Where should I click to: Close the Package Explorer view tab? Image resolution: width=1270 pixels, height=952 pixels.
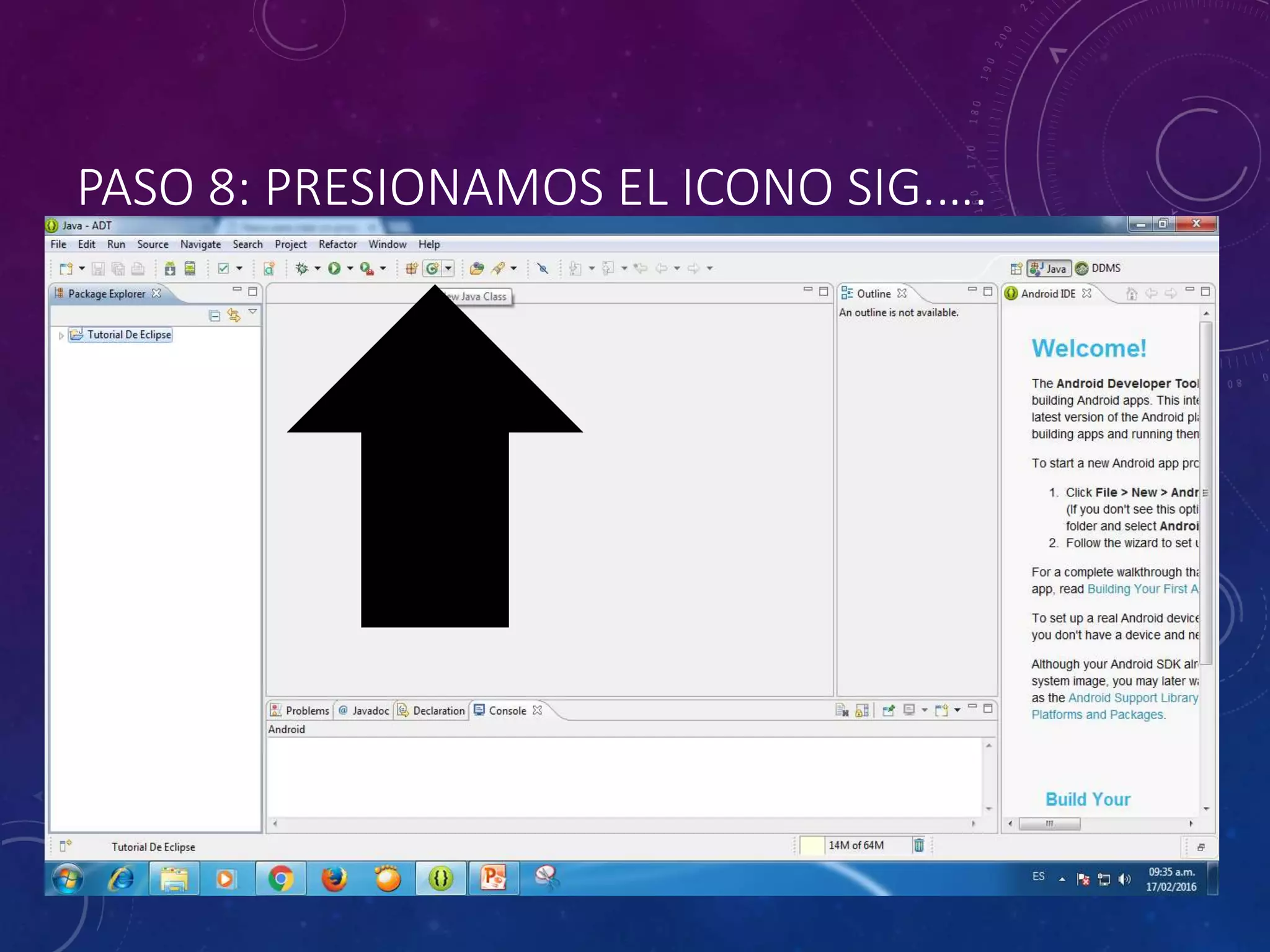[x=156, y=293]
